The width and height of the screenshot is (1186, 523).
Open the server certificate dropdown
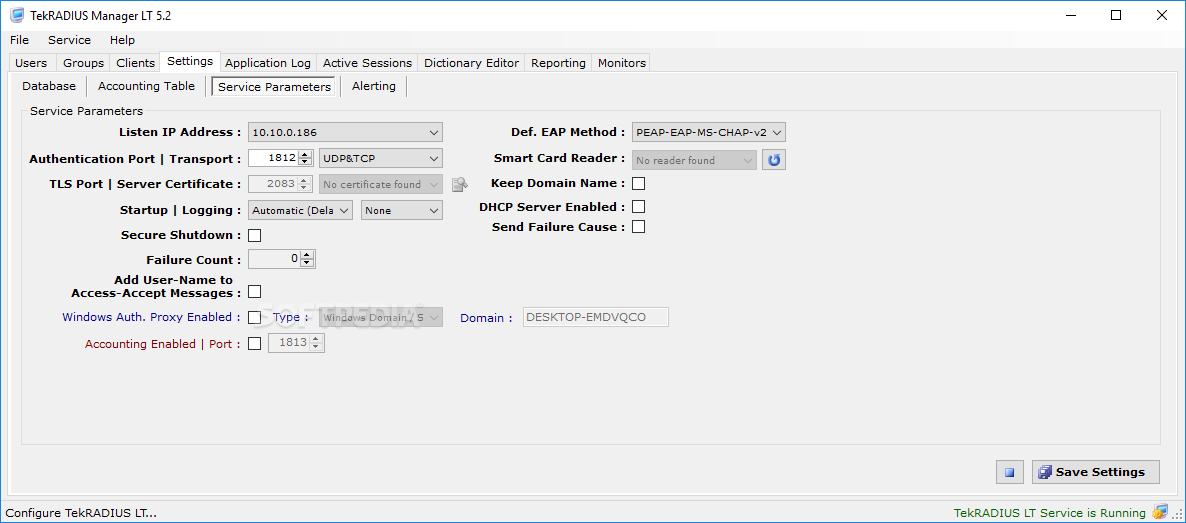click(x=381, y=184)
